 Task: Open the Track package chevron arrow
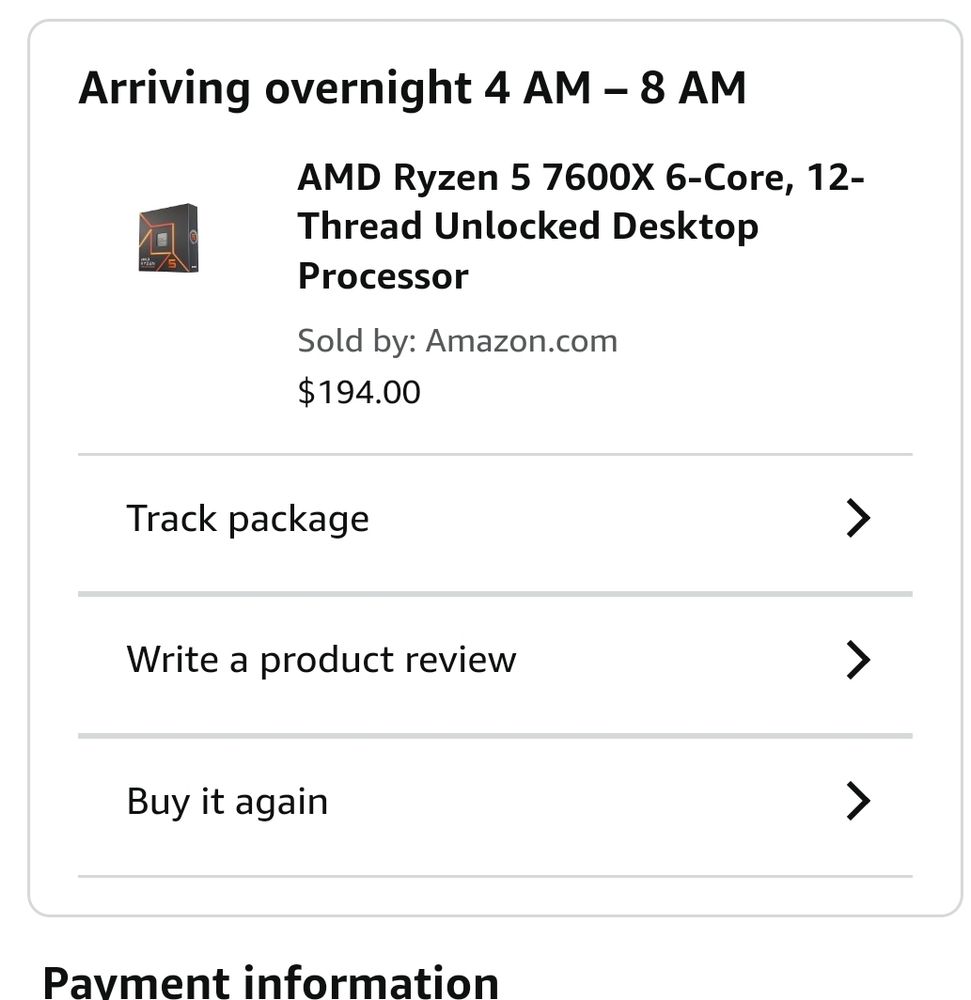857,518
